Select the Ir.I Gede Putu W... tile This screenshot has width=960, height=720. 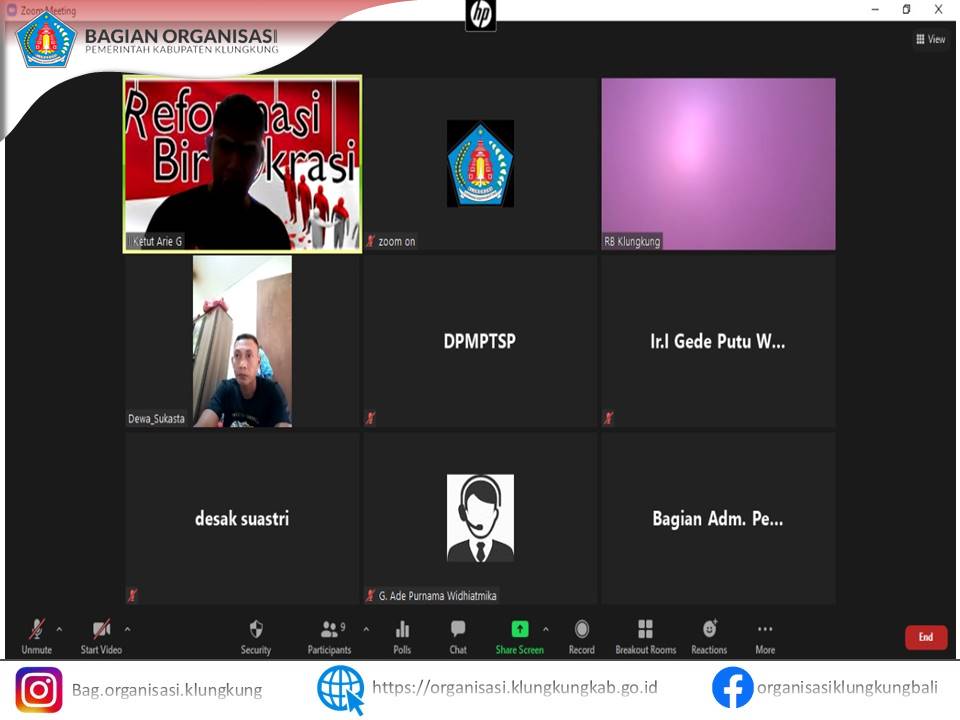point(718,341)
